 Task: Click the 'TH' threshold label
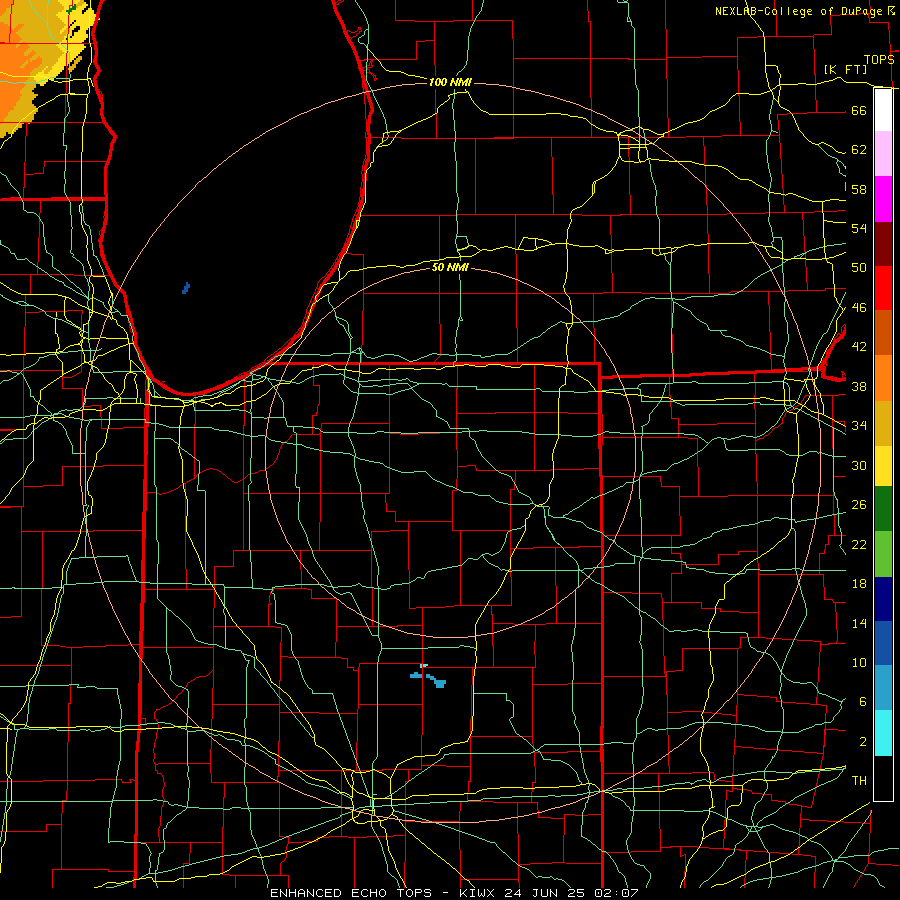[x=859, y=780]
